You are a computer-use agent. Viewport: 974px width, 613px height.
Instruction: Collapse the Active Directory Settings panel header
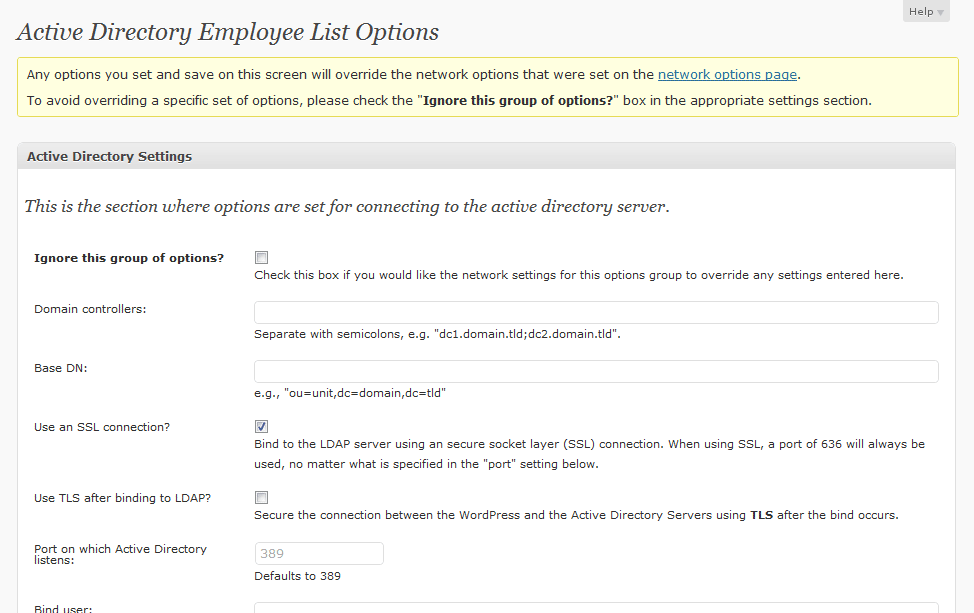pyautogui.click(x=486, y=156)
